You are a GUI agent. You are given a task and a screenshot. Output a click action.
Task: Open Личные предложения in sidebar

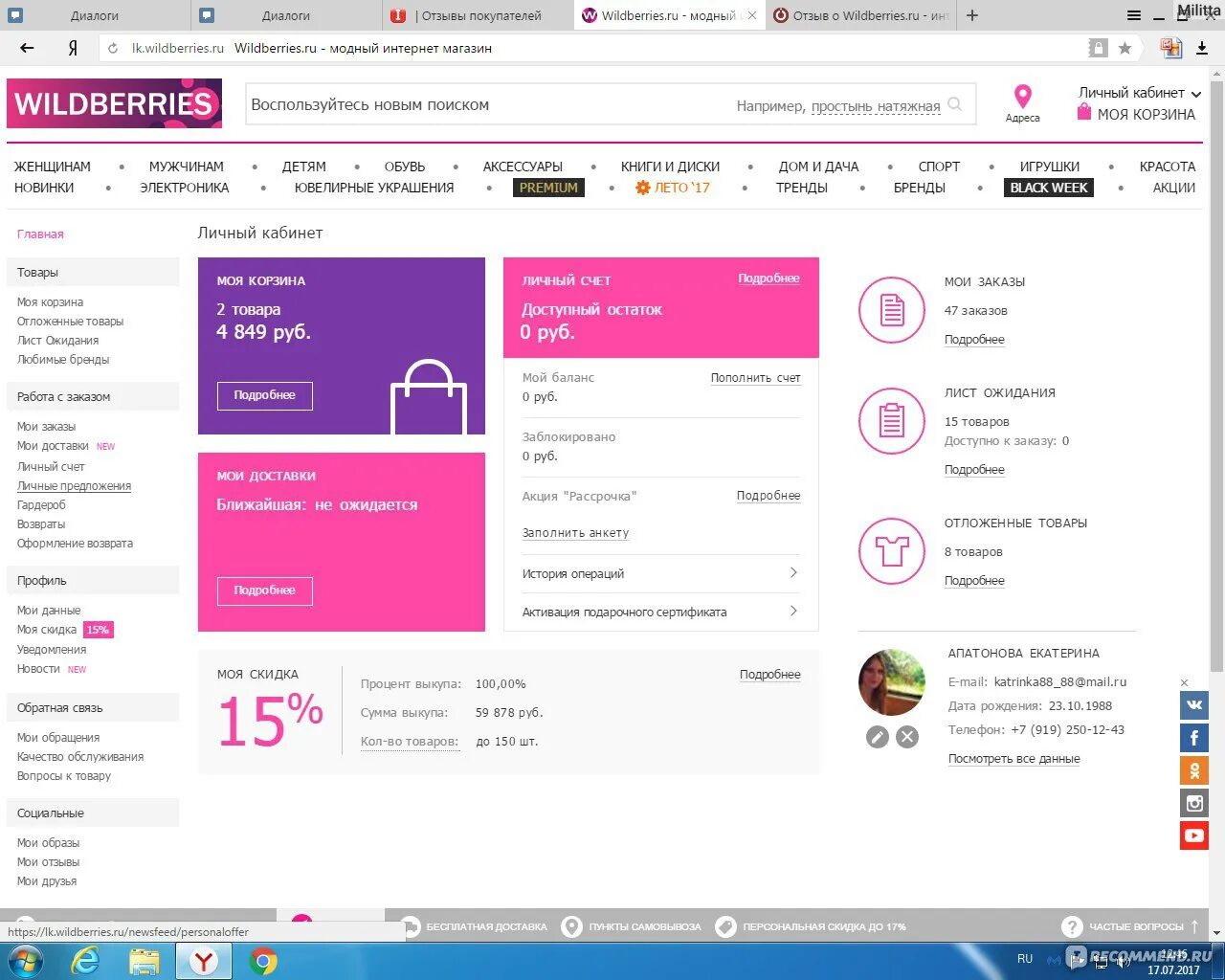coord(75,486)
